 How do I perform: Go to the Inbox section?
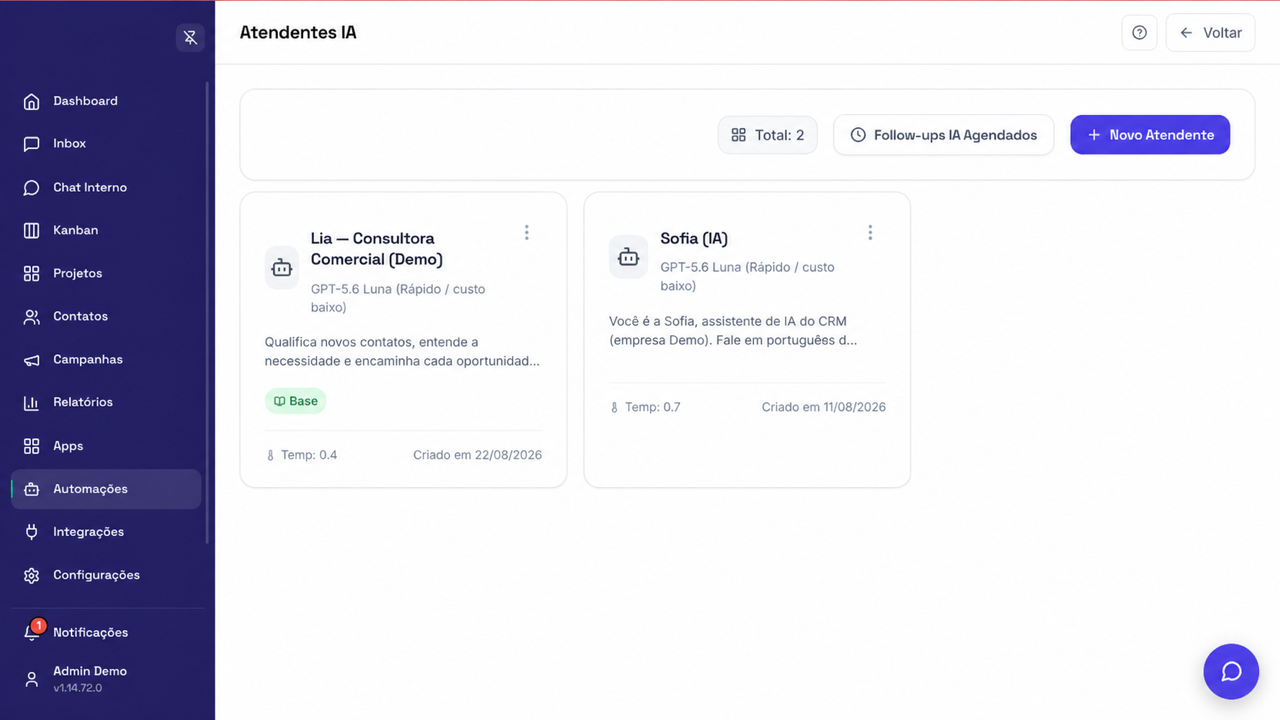click(x=106, y=144)
